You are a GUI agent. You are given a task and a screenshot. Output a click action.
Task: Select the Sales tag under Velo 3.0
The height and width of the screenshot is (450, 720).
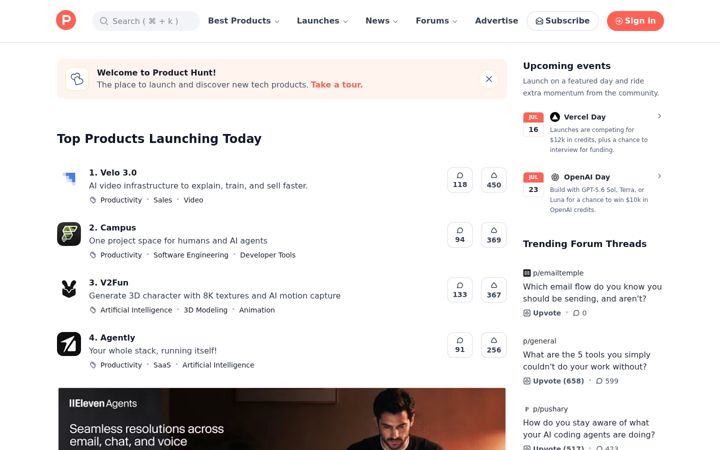[x=163, y=200]
